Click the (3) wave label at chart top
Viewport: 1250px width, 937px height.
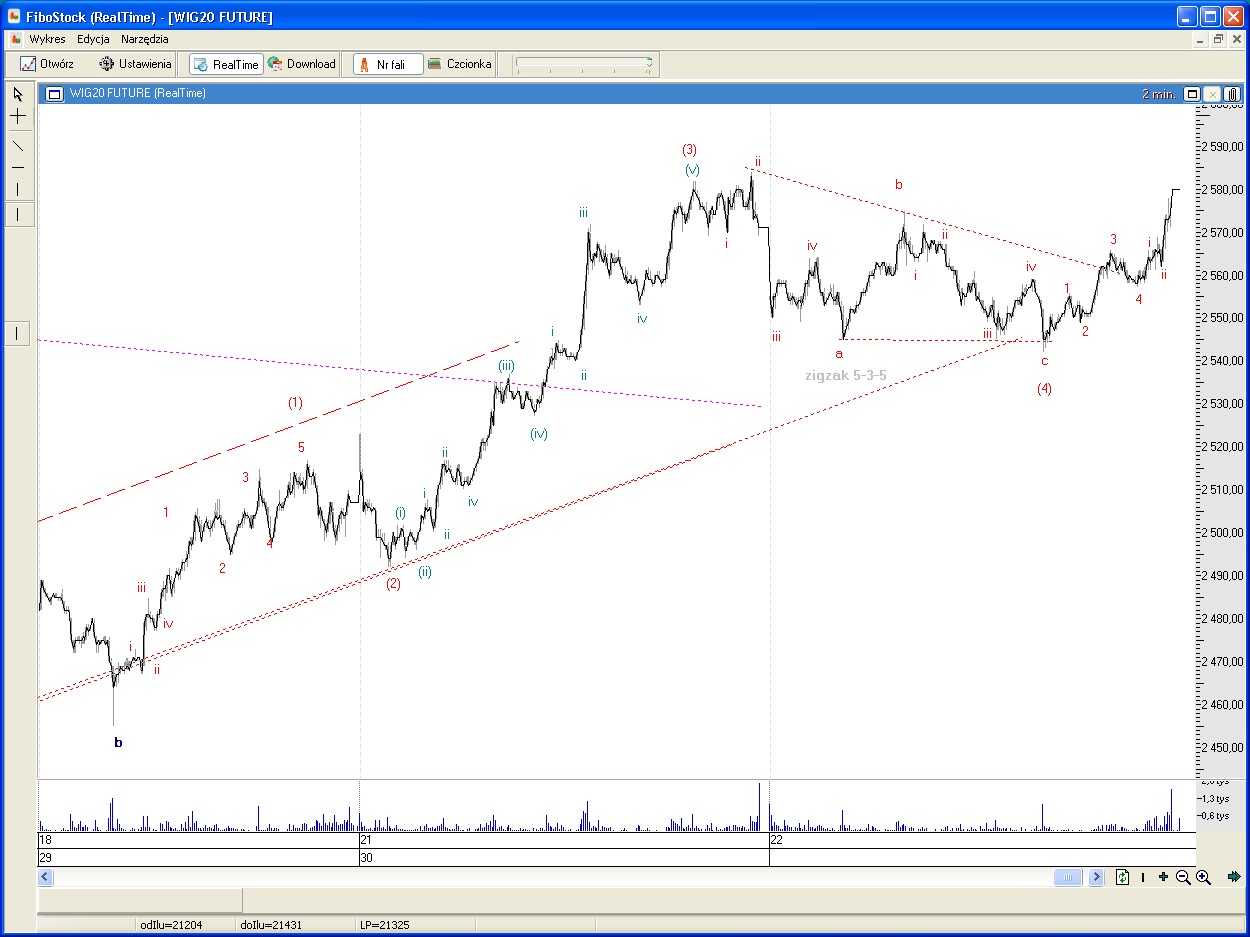690,150
